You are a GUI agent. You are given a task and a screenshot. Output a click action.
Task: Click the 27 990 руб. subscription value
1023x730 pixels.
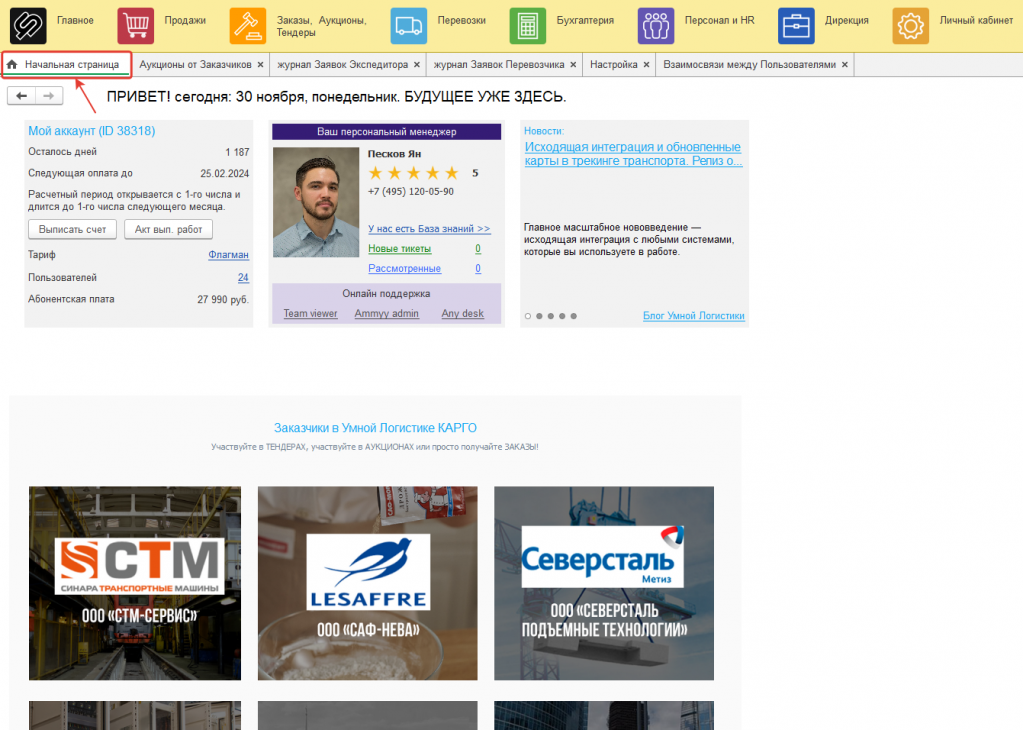pos(223,299)
